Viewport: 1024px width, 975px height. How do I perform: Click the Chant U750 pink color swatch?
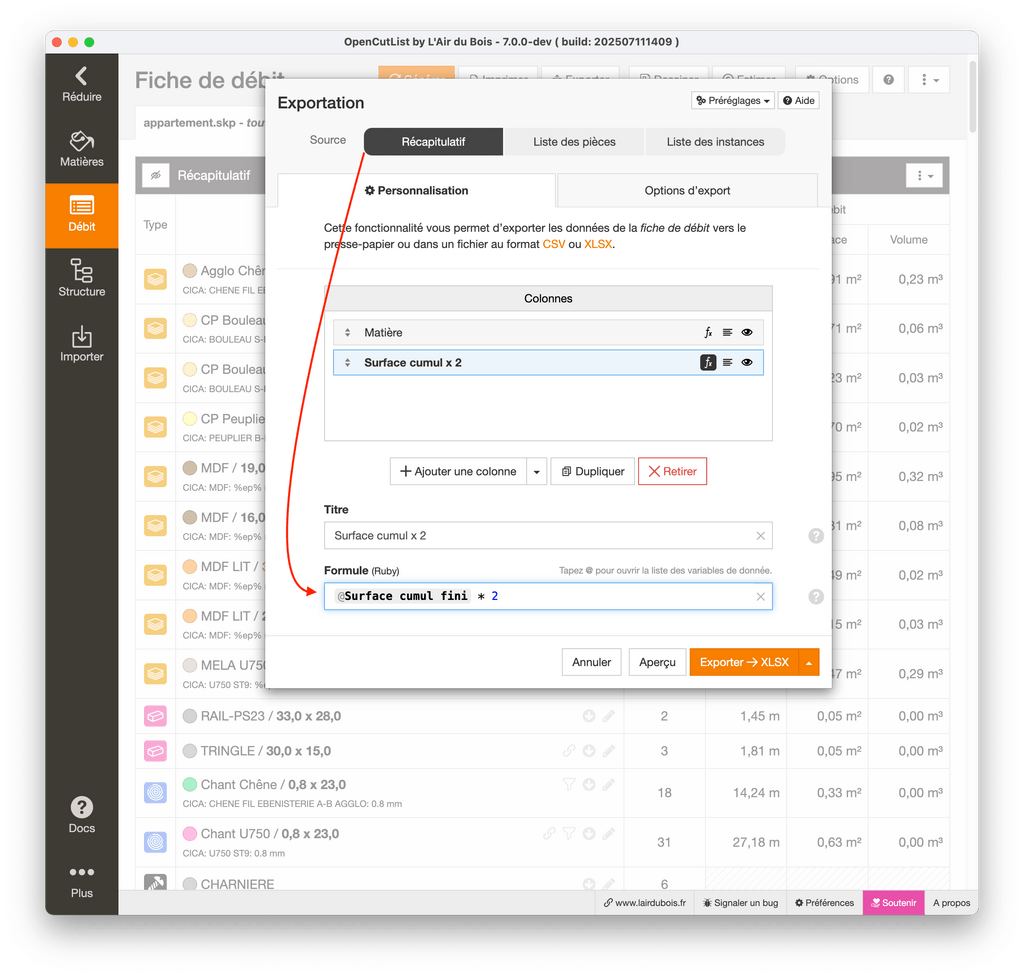coord(190,834)
